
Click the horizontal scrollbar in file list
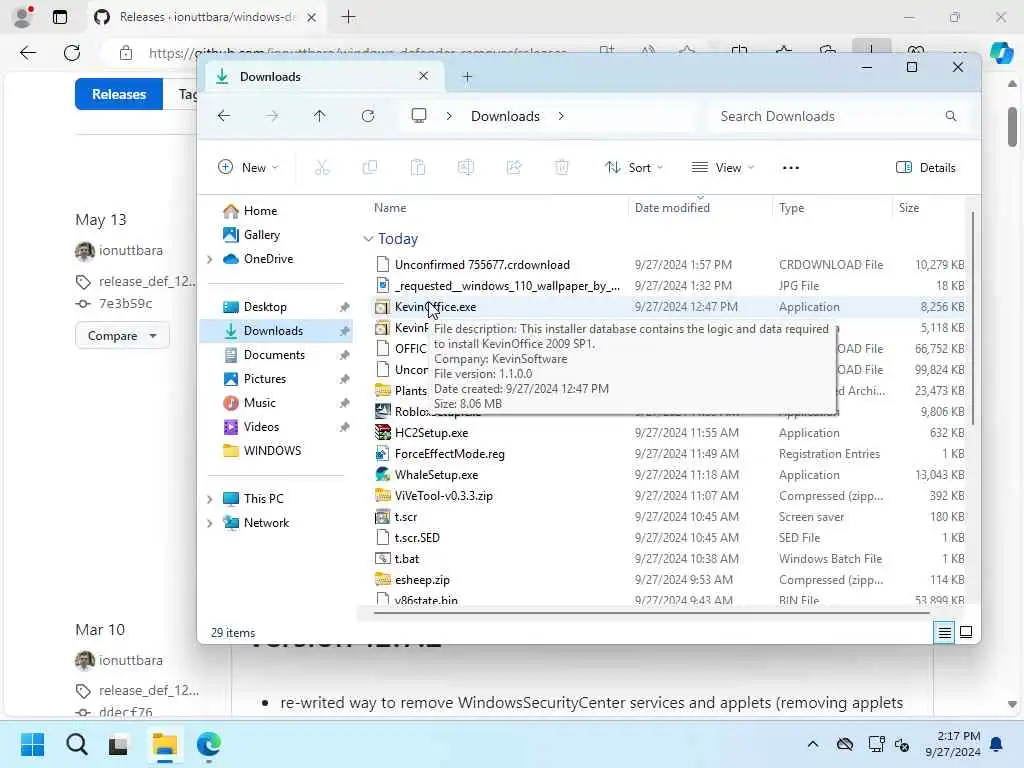[x=651, y=613]
